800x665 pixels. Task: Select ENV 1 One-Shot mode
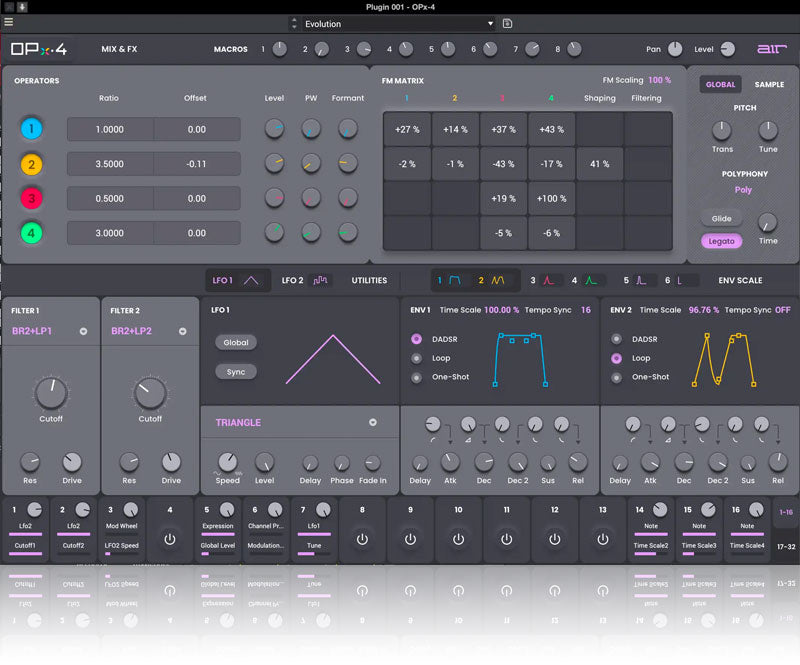pos(416,378)
